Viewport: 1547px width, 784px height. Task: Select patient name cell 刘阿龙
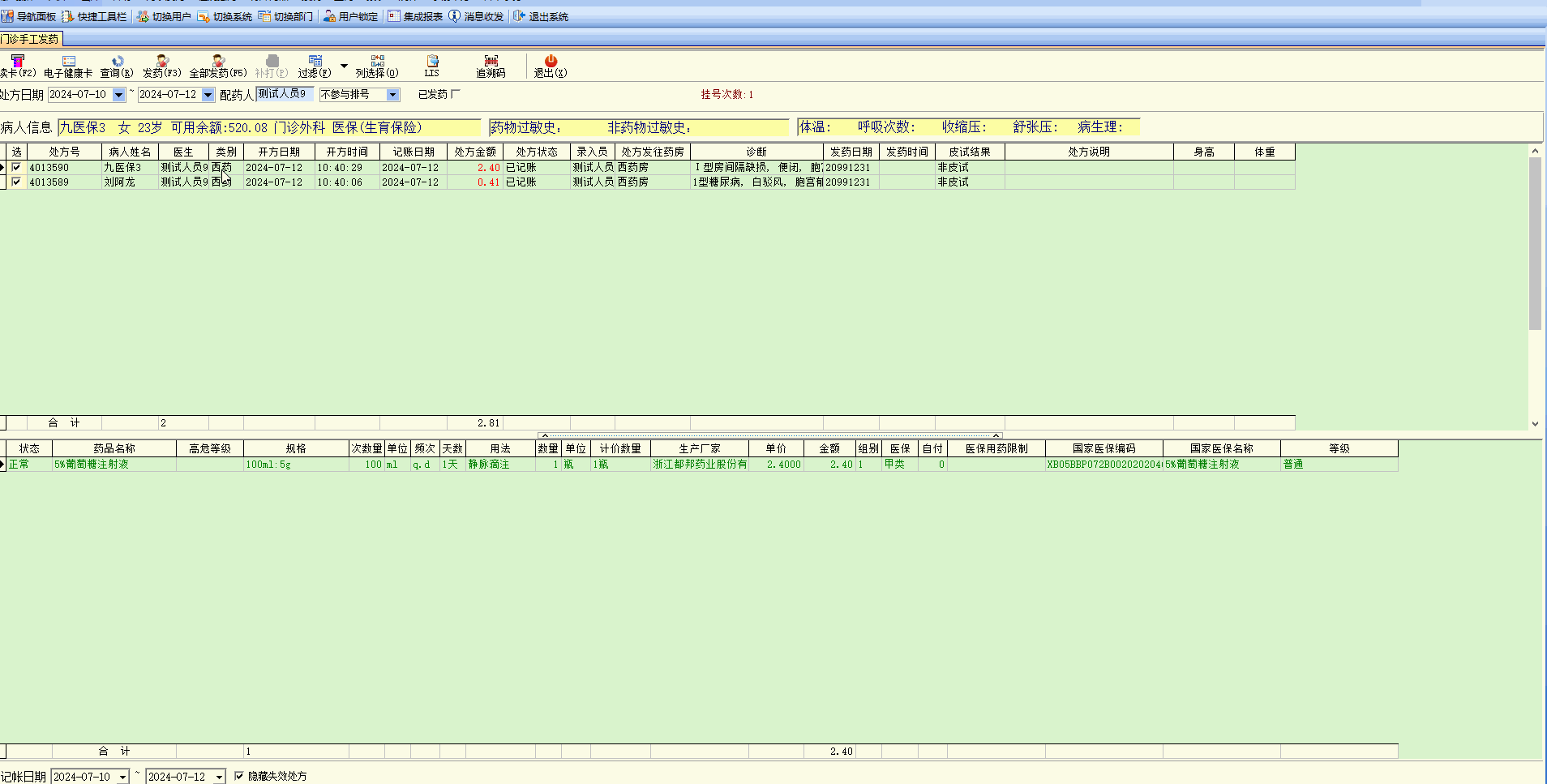pyautogui.click(x=130, y=182)
